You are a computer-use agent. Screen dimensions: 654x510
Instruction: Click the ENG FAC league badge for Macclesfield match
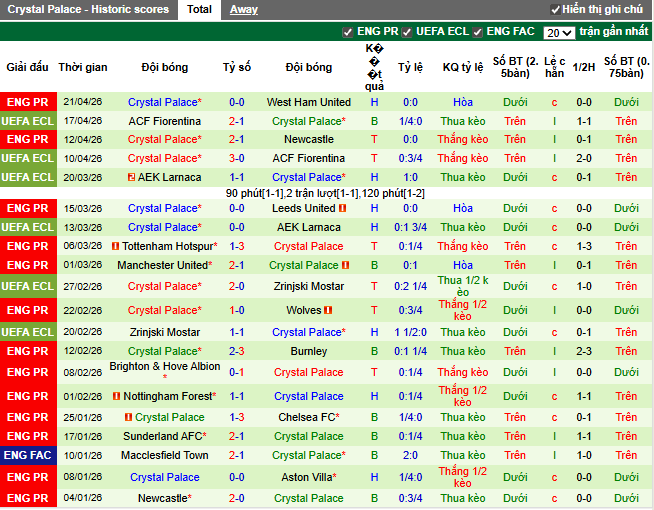tap(27, 455)
